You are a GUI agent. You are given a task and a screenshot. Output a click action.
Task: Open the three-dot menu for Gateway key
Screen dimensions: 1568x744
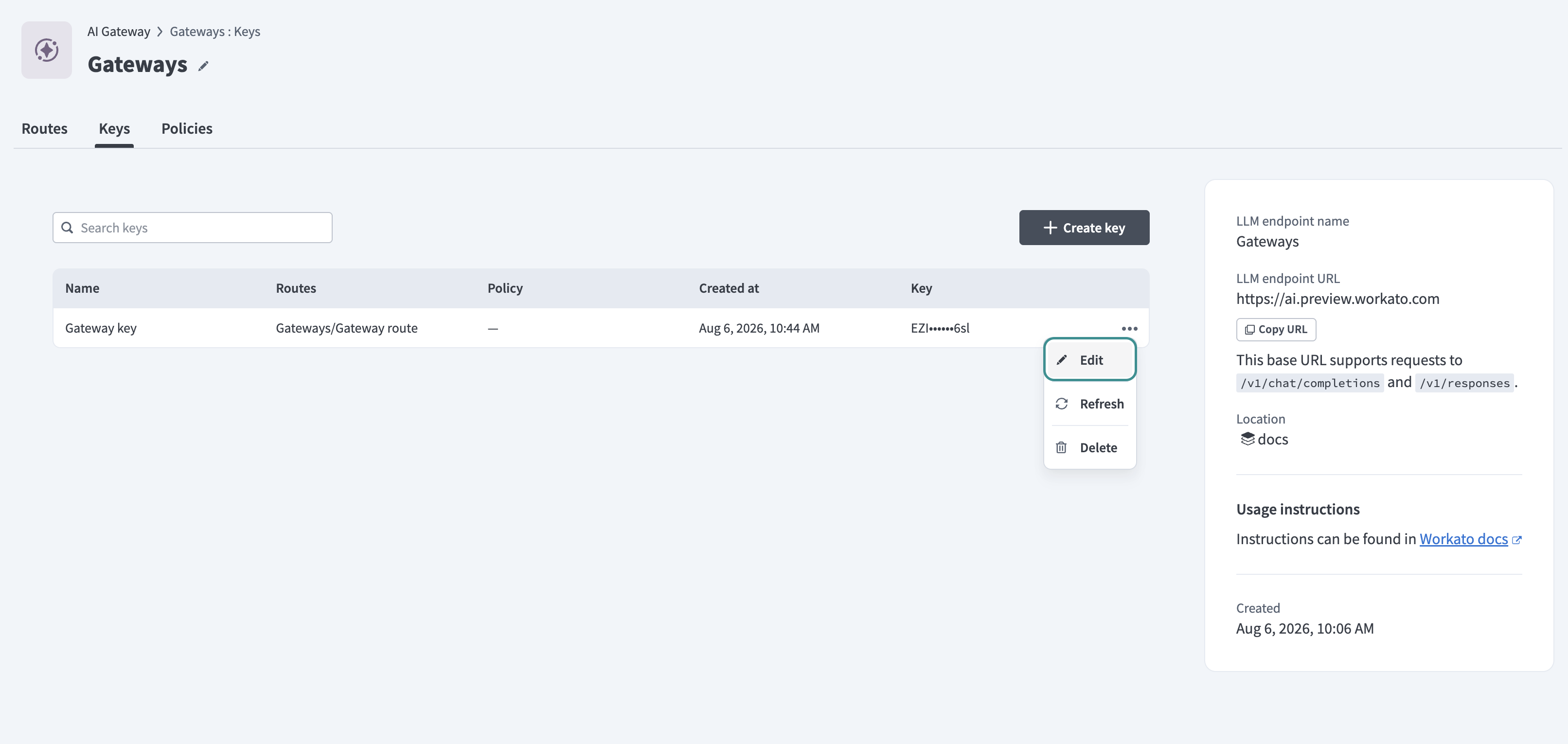click(1129, 329)
